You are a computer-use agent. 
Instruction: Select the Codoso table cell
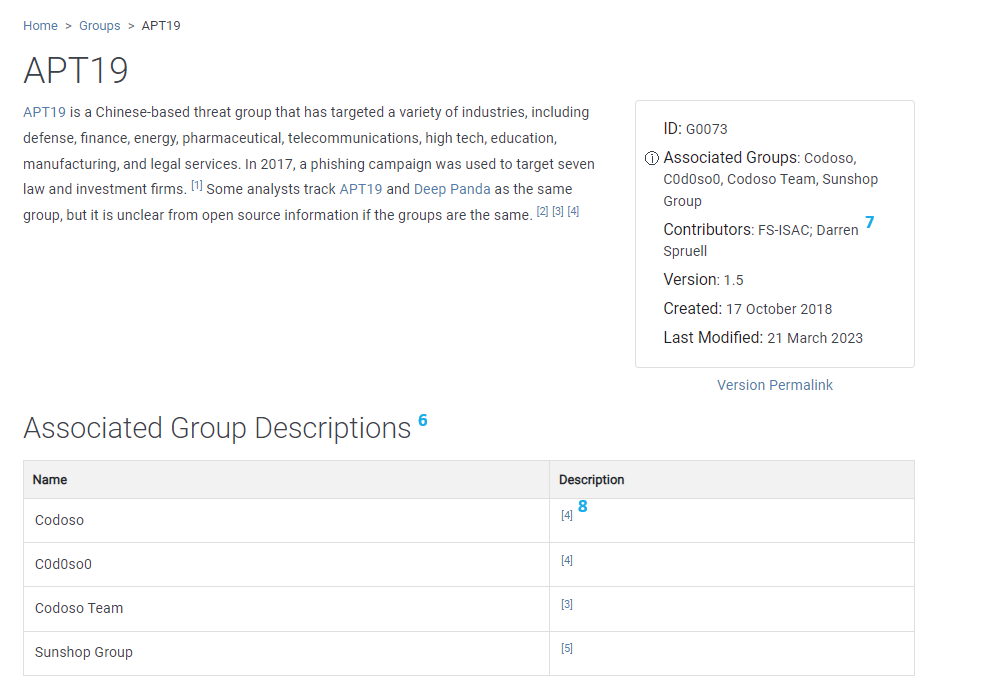pyautogui.click(x=286, y=521)
